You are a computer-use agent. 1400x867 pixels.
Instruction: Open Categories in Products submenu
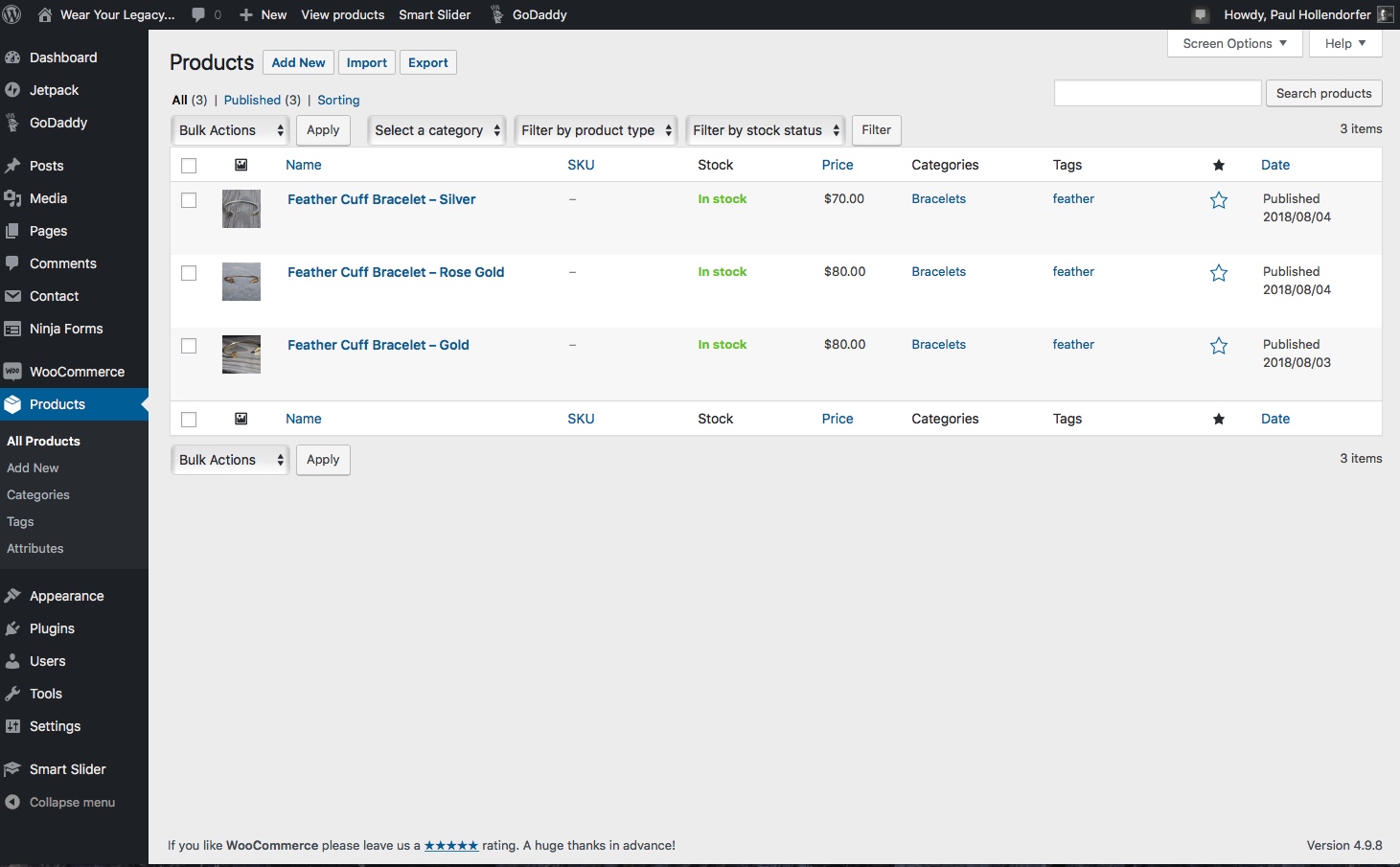coord(38,494)
